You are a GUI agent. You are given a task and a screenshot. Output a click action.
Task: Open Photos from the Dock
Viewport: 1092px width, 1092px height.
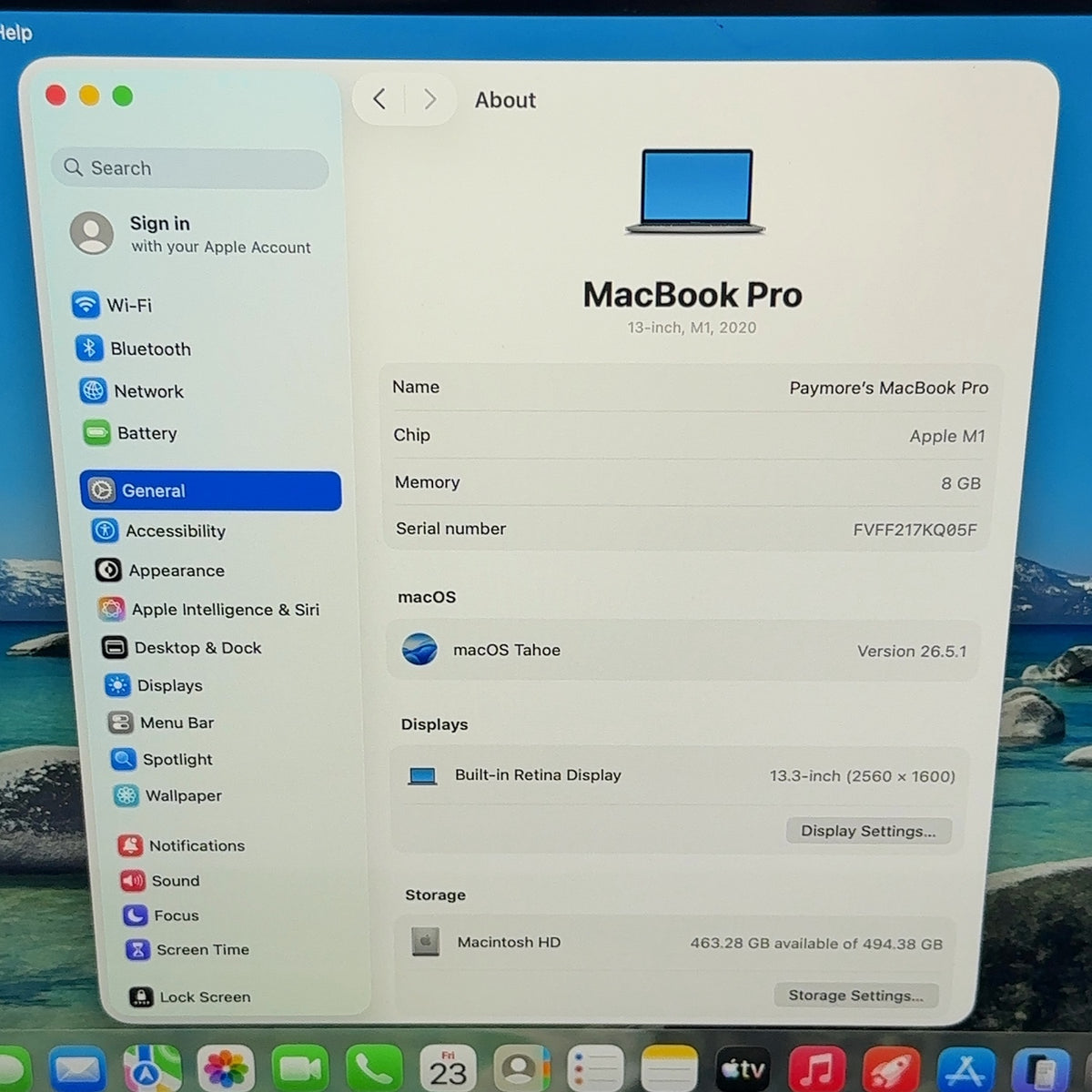pos(225,1068)
